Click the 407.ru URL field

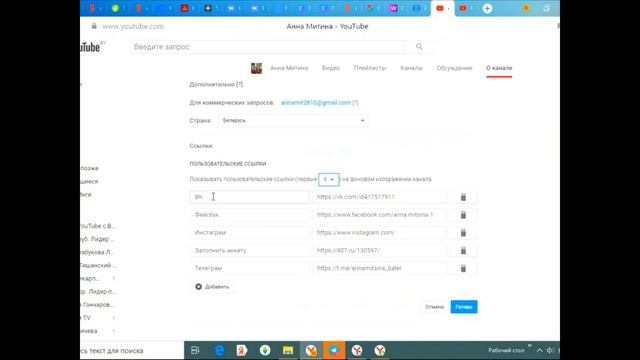(380, 251)
